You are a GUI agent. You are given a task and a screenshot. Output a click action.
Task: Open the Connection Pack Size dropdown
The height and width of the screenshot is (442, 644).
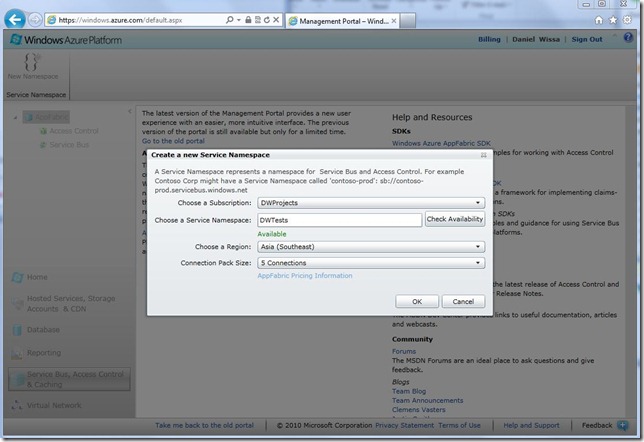coord(371,263)
